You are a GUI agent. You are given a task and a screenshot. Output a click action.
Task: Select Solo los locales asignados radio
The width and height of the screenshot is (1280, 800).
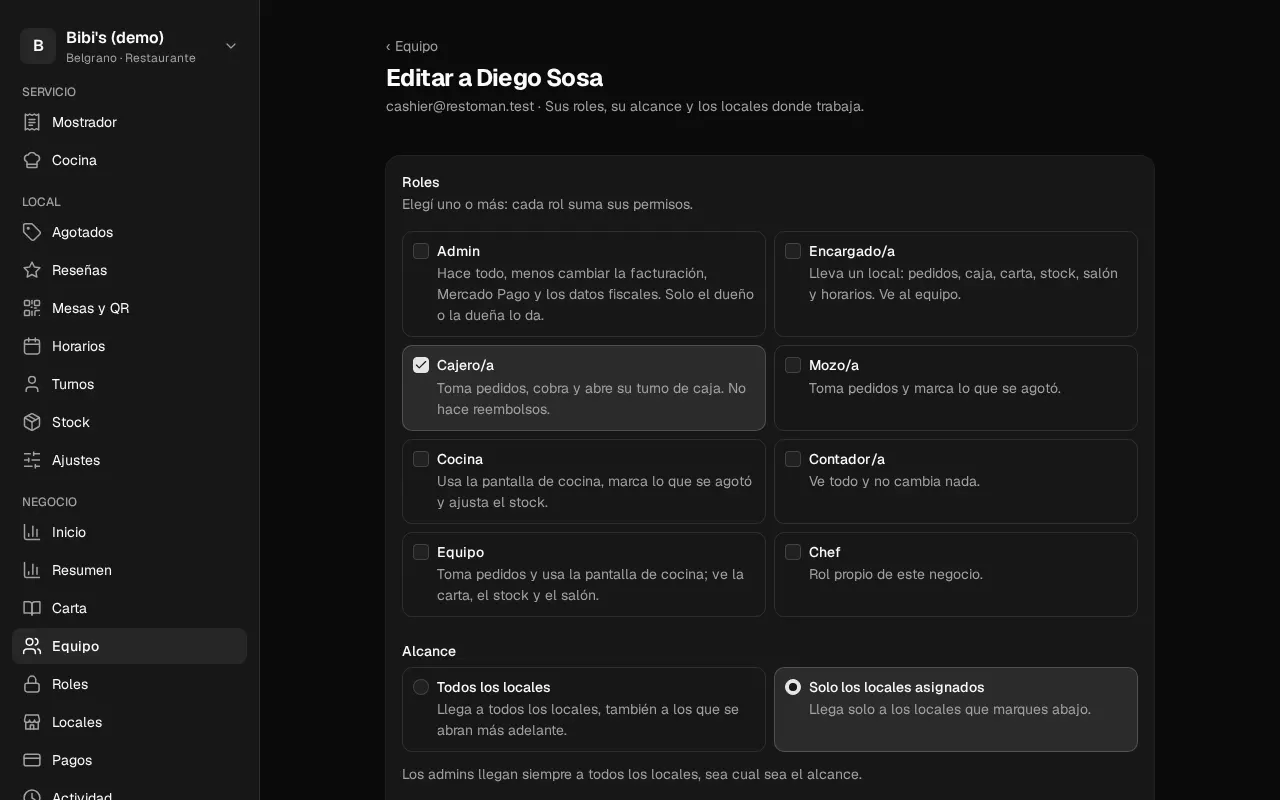[x=793, y=687]
